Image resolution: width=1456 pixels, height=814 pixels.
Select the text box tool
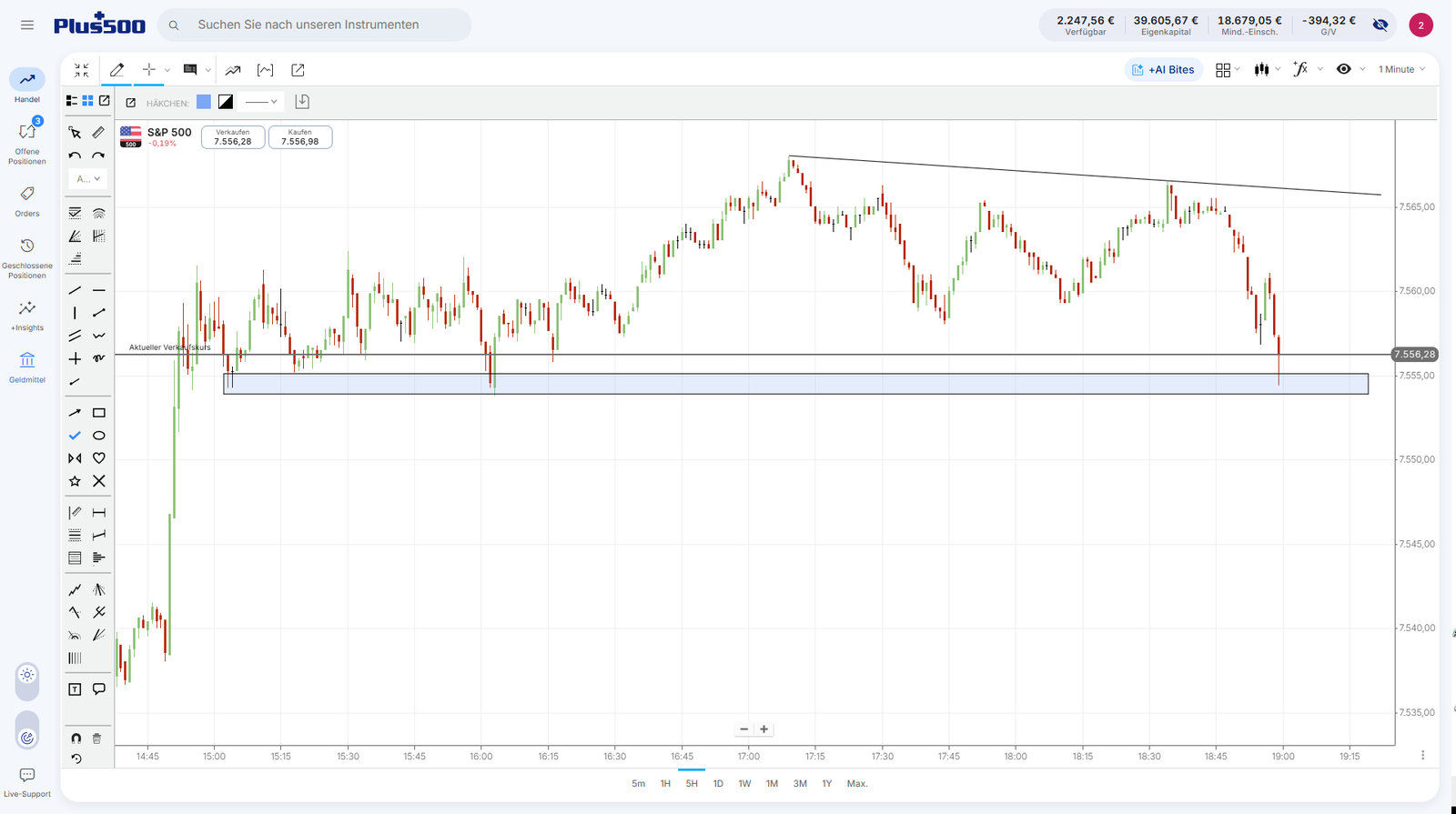pyautogui.click(x=76, y=689)
